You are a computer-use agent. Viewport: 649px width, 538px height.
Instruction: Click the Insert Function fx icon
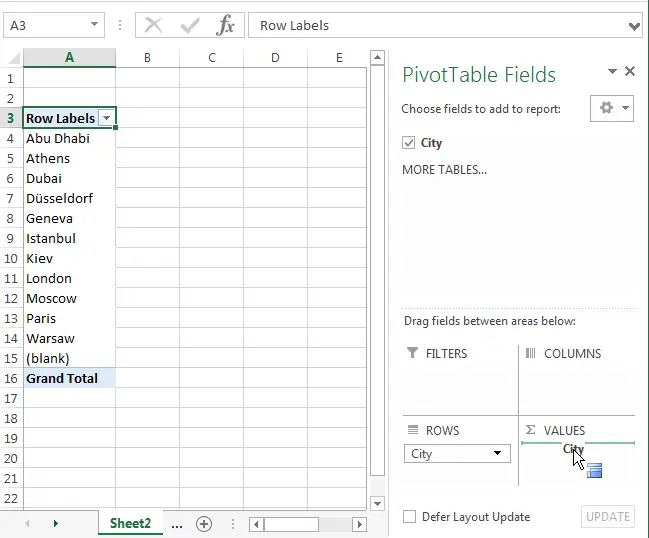pyautogui.click(x=226, y=25)
